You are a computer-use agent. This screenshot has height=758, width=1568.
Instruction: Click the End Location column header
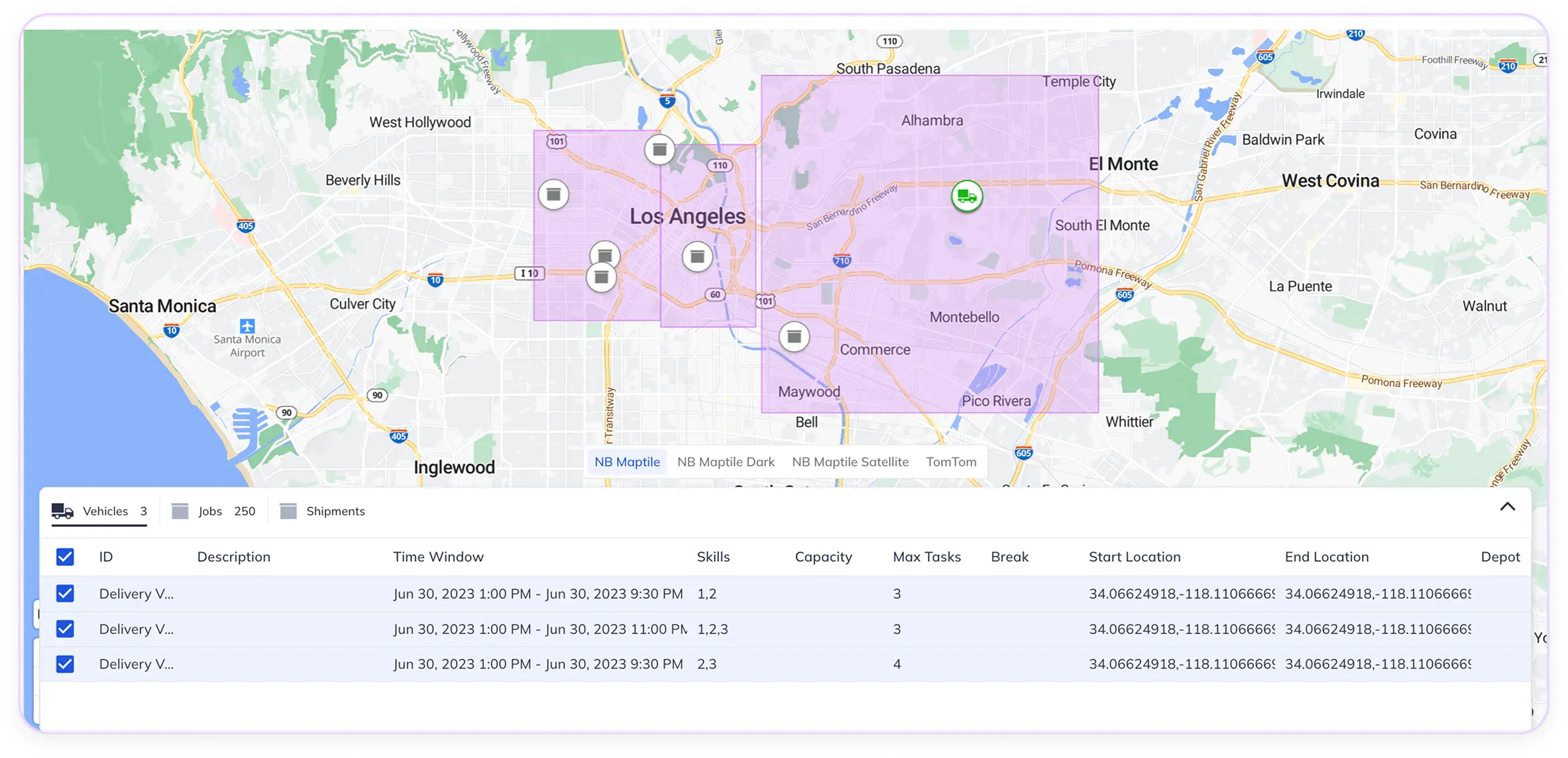1326,557
